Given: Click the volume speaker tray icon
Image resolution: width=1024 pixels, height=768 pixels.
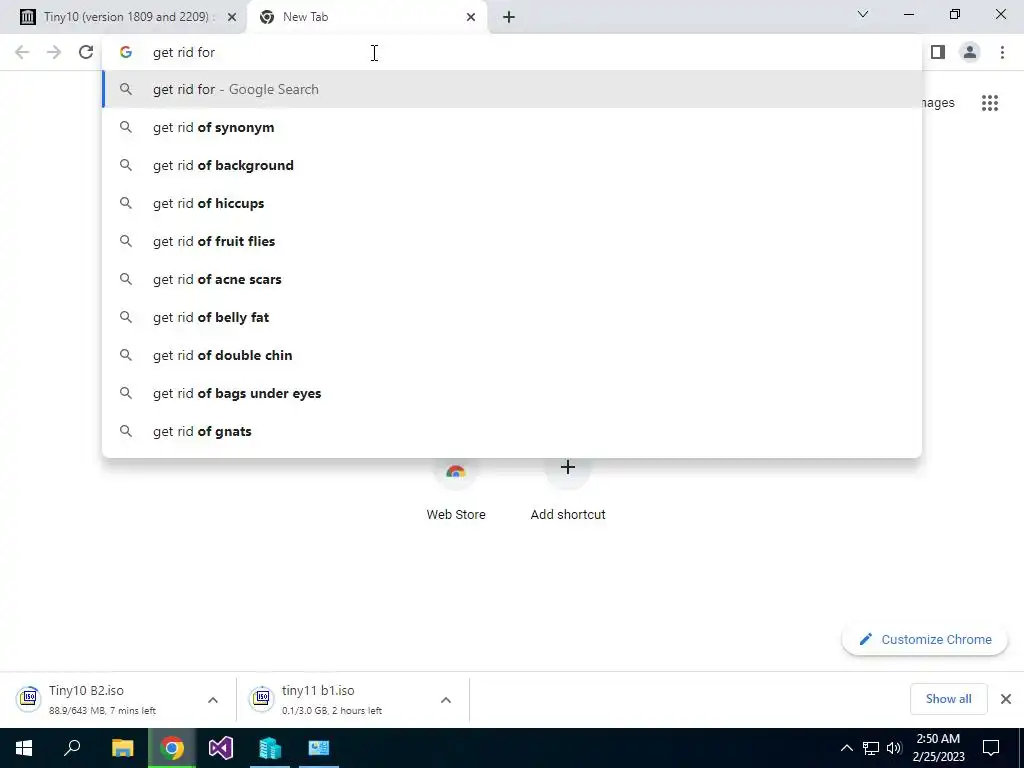Looking at the screenshot, I should 894,748.
